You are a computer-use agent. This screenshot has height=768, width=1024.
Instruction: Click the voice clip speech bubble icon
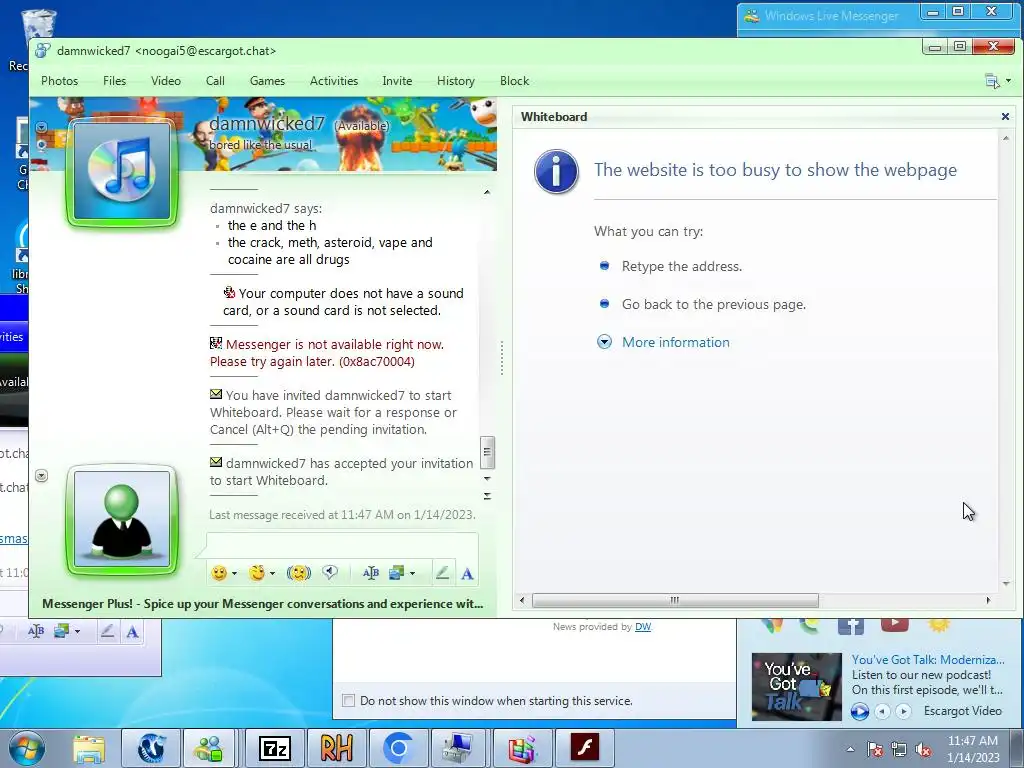click(330, 573)
